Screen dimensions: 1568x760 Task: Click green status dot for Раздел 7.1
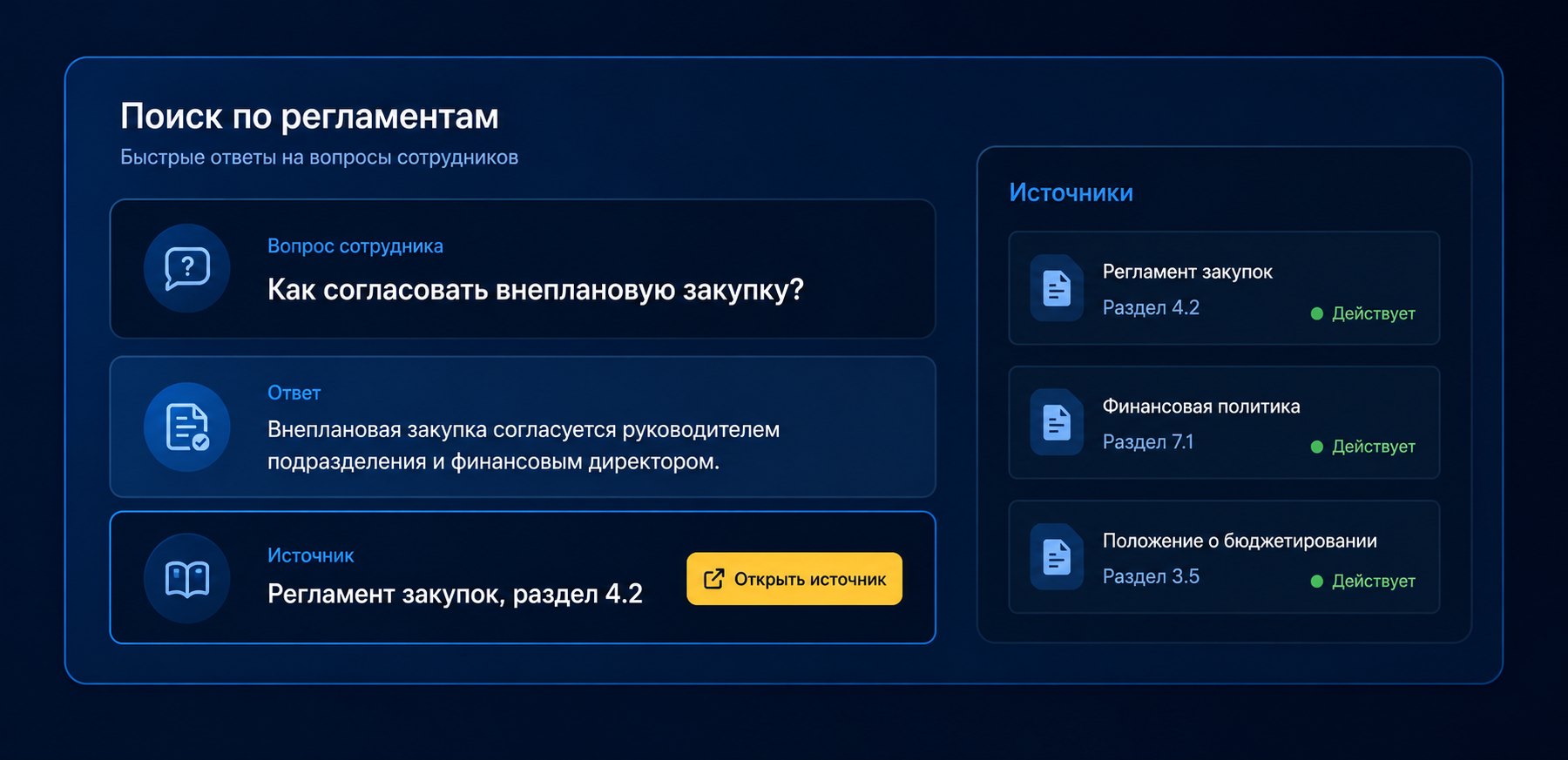[1317, 447]
